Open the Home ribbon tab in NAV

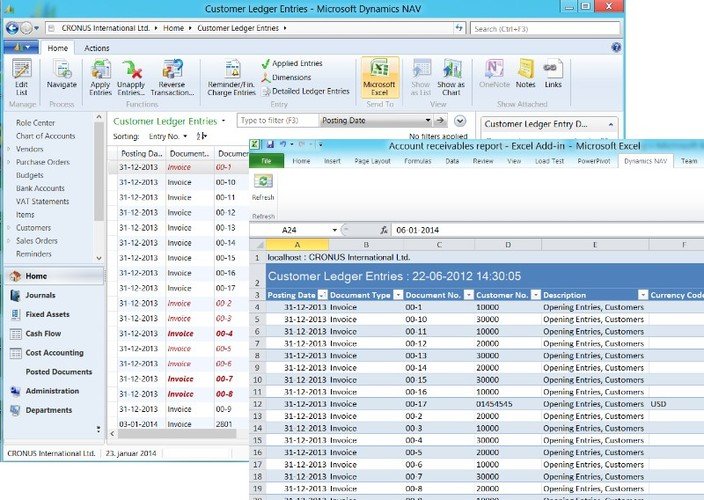click(x=57, y=48)
